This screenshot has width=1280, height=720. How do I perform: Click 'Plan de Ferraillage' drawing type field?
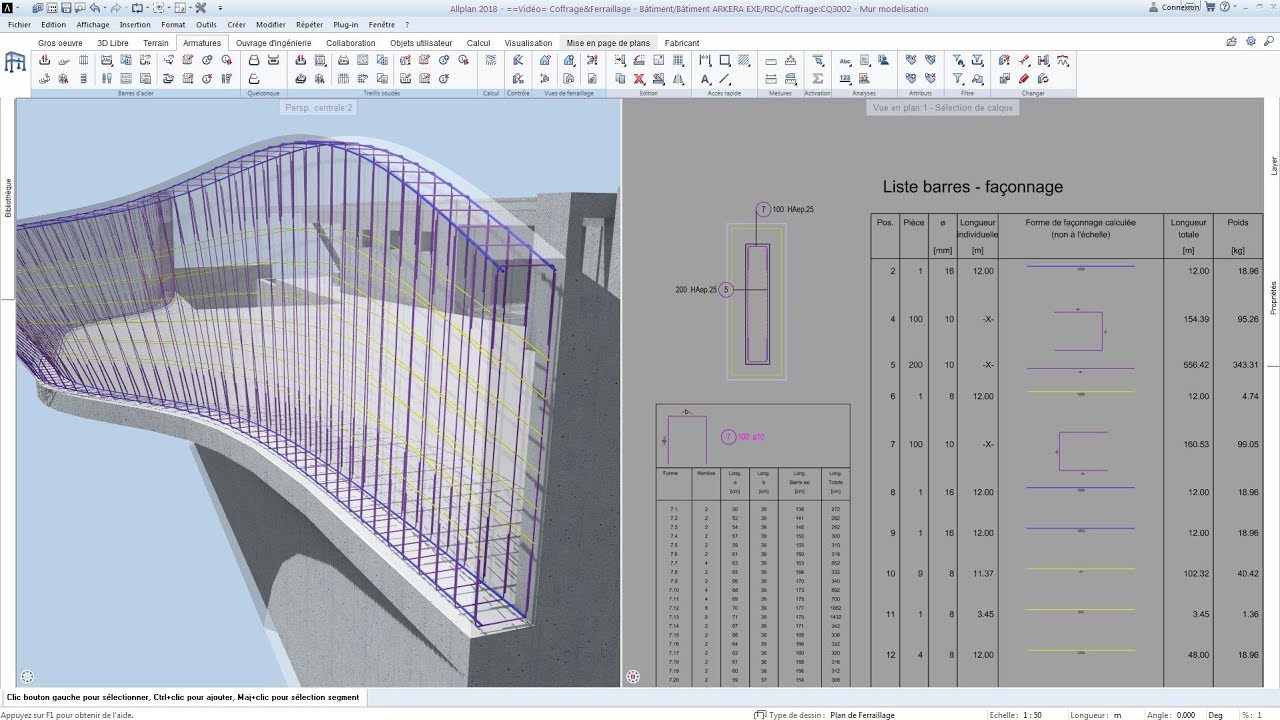point(862,715)
